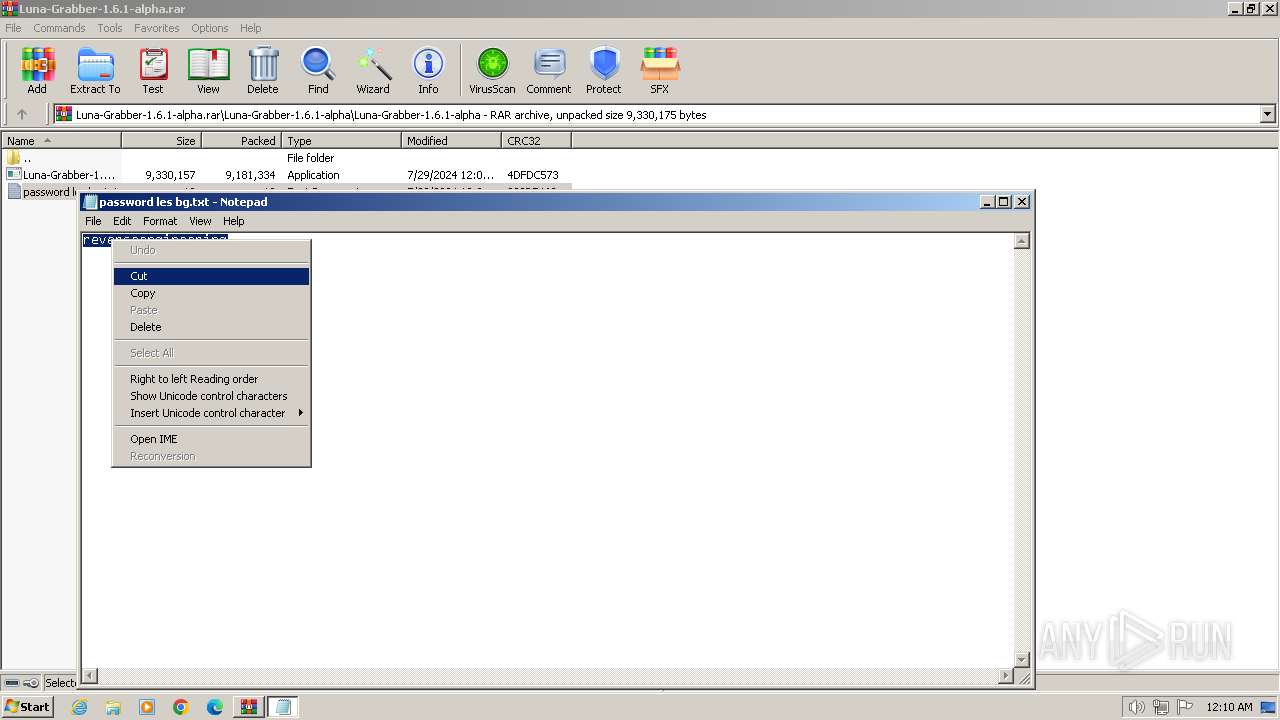This screenshot has width=1280, height=720.
Task: Click the Delete toolbar icon
Action: point(263,71)
